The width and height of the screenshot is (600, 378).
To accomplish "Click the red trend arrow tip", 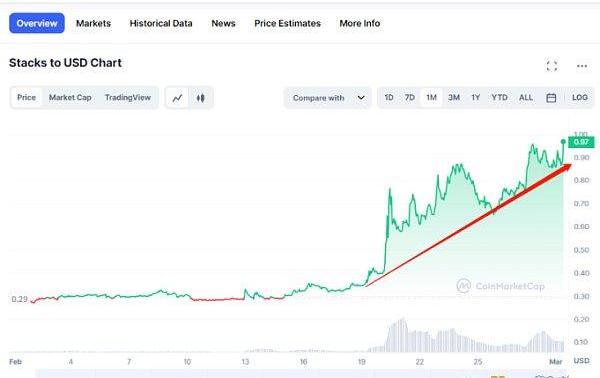I will 567,166.
